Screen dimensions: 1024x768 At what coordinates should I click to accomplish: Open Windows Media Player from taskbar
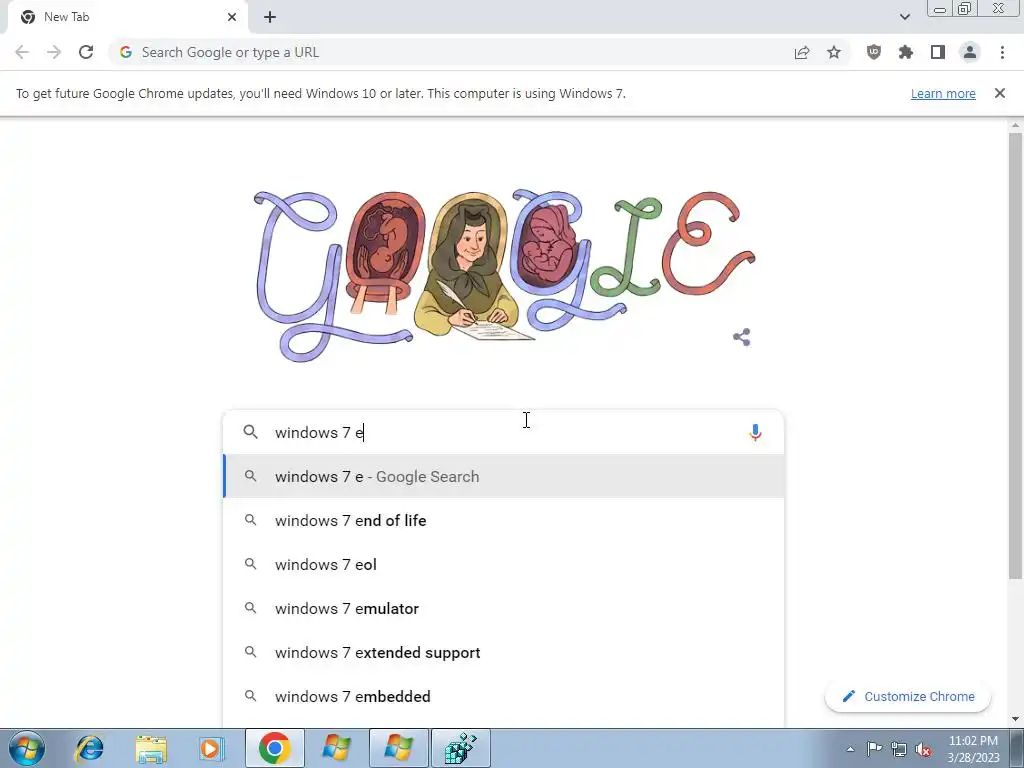point(210,748)
